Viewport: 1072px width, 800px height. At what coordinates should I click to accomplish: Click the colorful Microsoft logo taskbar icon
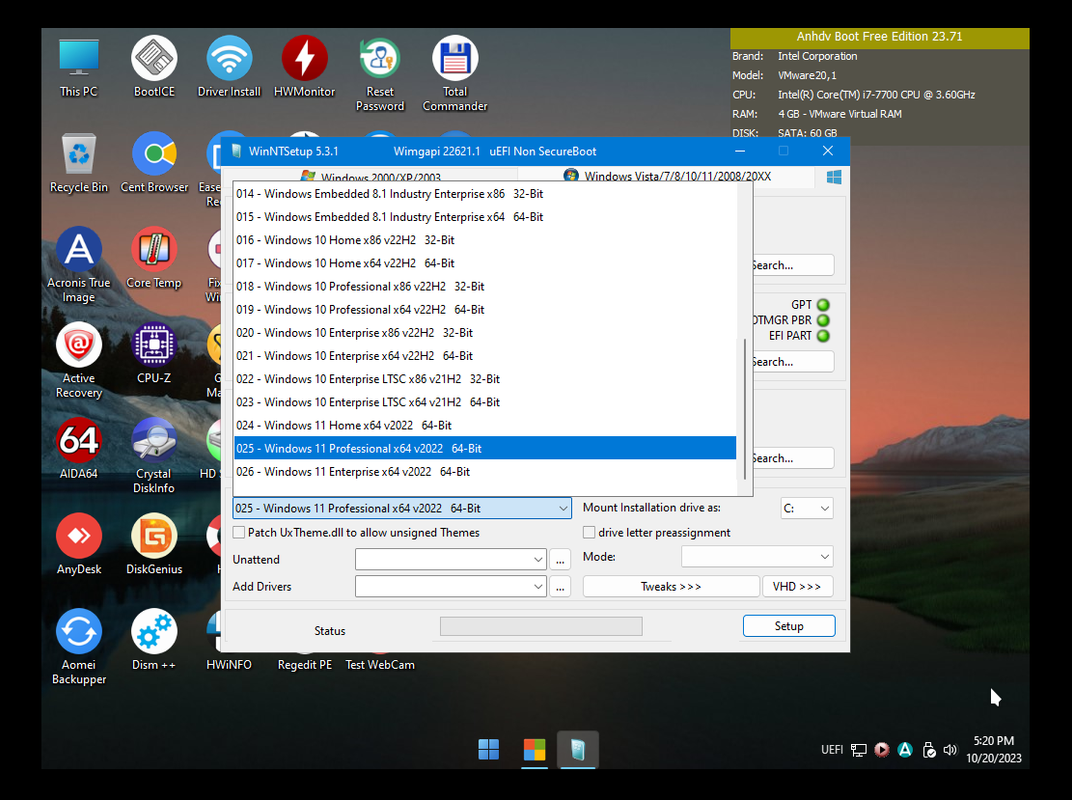click(534, 749)
